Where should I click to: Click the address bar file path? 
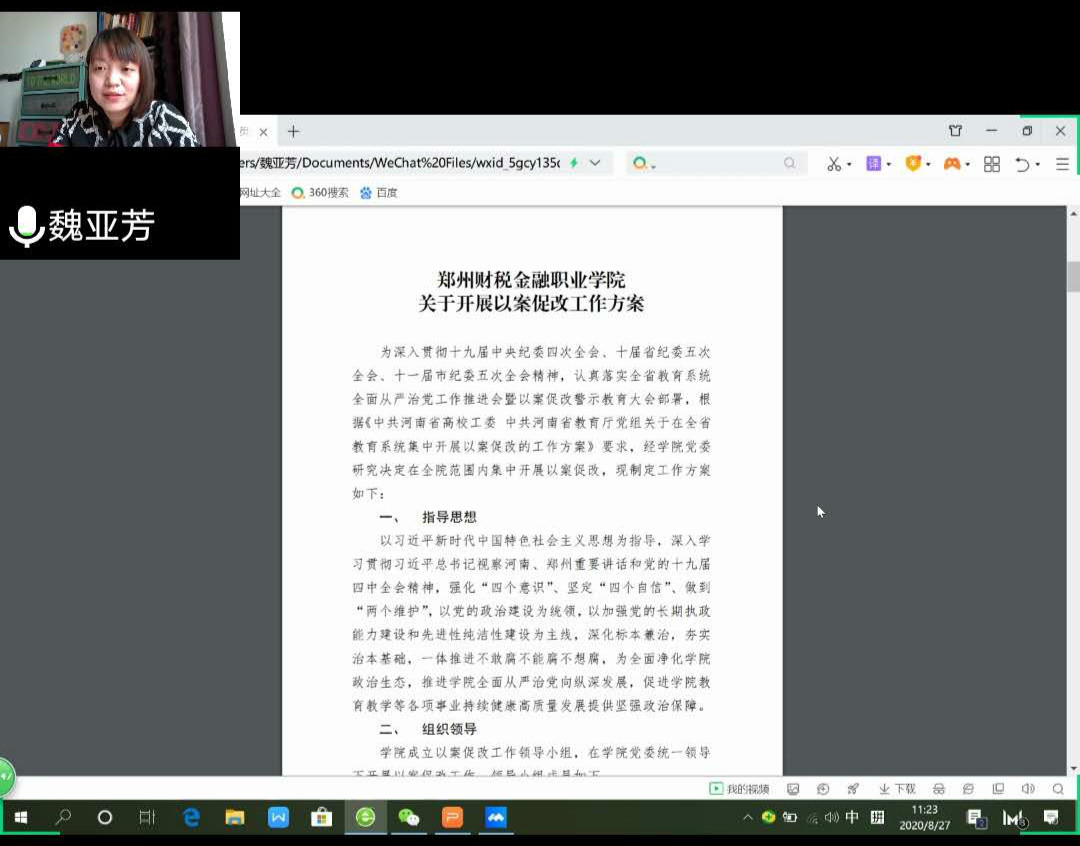(x=399, y=163)
